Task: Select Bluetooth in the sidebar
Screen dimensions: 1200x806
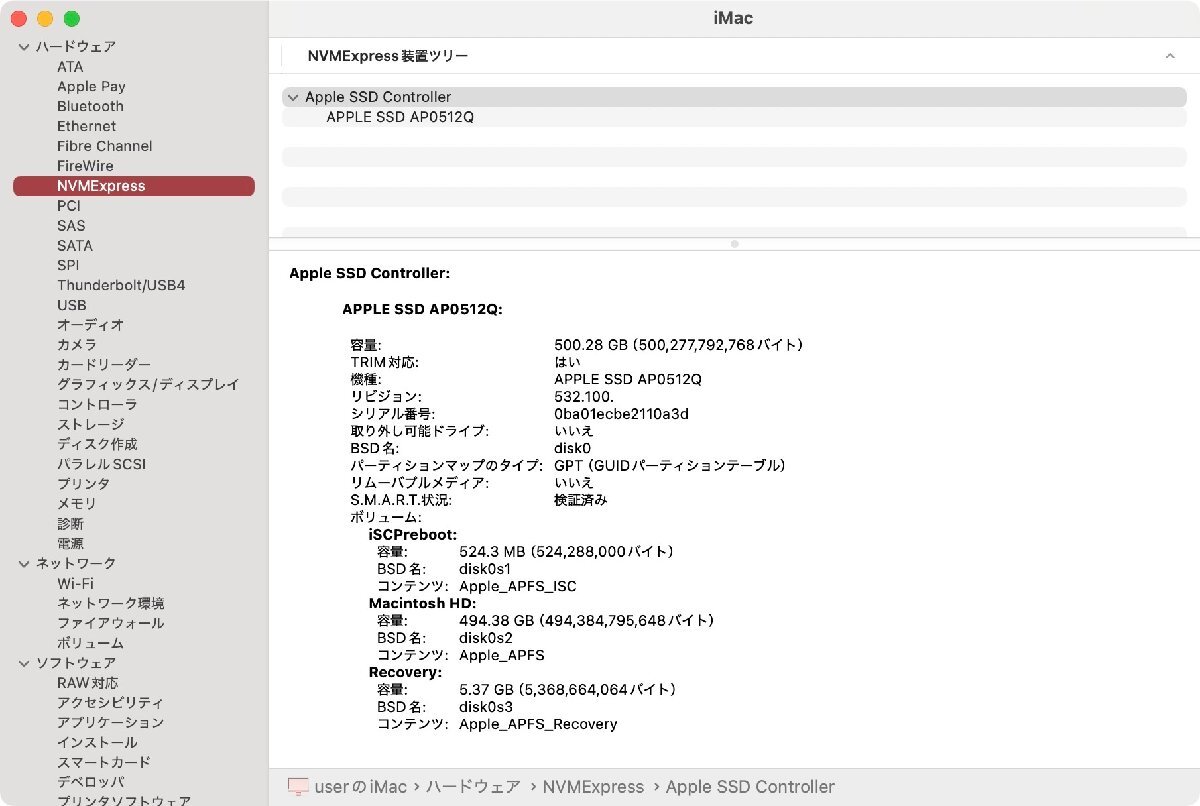Action: tap(90, 106)
